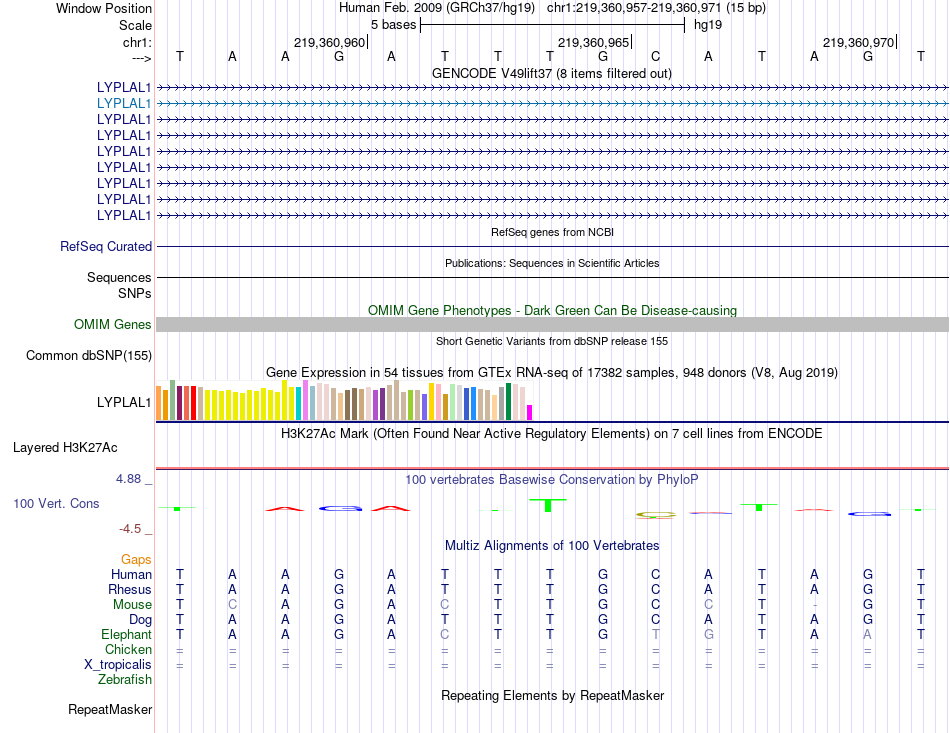The height and width of the screenshot is (733, 950).
Task: Open the GENCODE V49lift37 track title
Action: coord(552,73)
